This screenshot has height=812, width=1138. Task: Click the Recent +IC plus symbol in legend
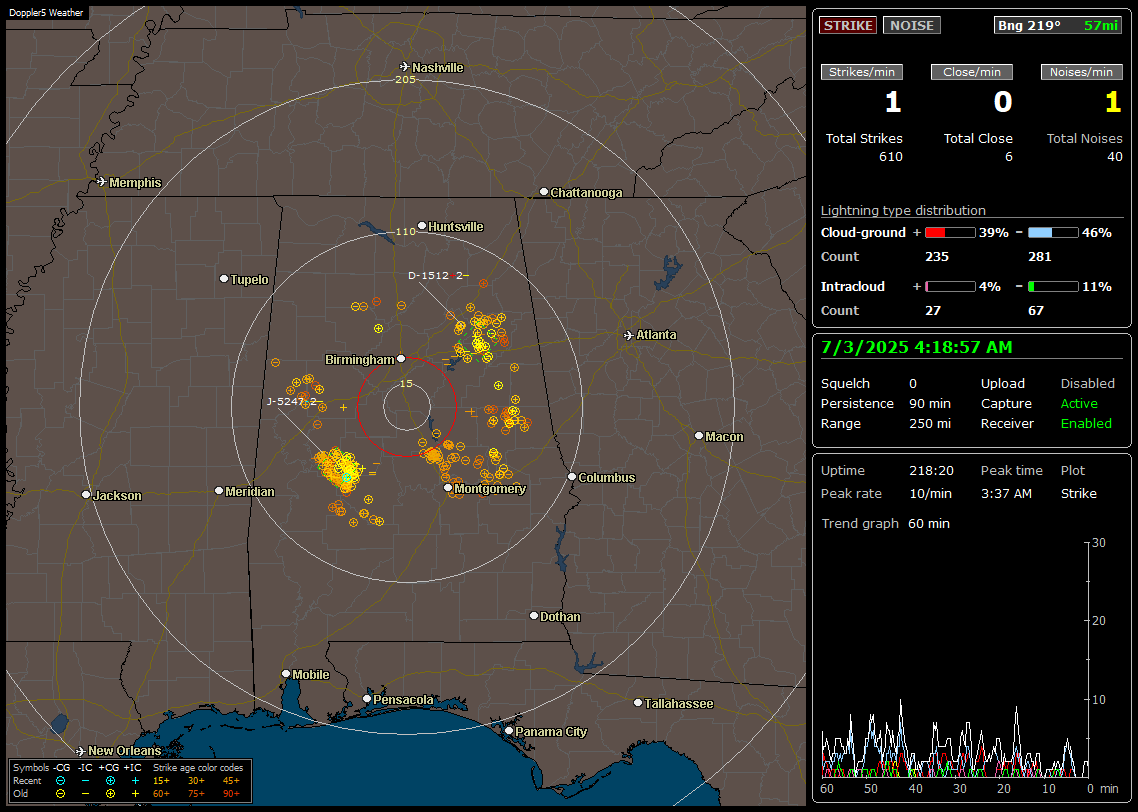point(135,781)
